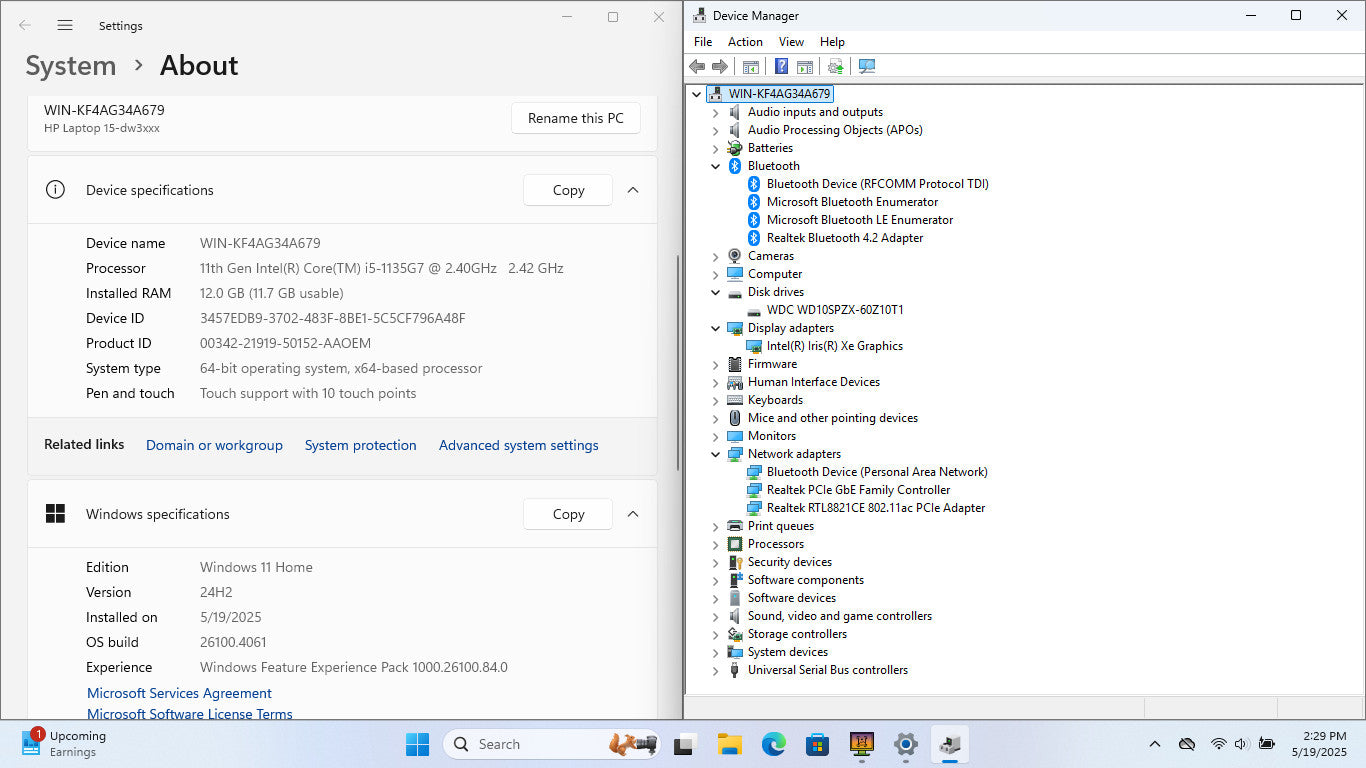The width and height of the screenshot is (1366, 768).
Task: Click Show/Hide Console Tree toolbar icon
Action: coord(750,67)
